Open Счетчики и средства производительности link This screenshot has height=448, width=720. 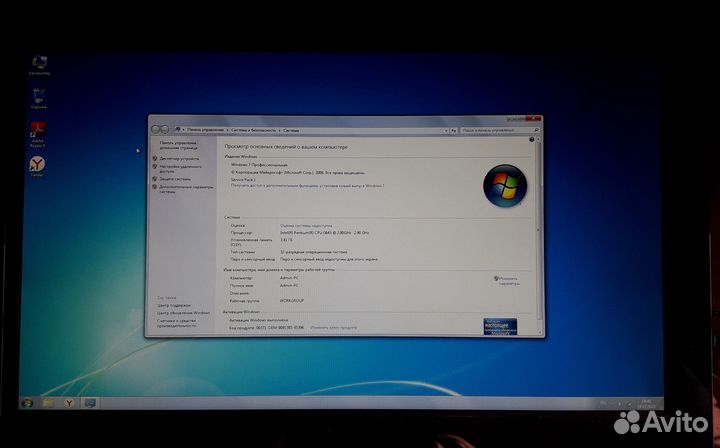tap(177, 323)
